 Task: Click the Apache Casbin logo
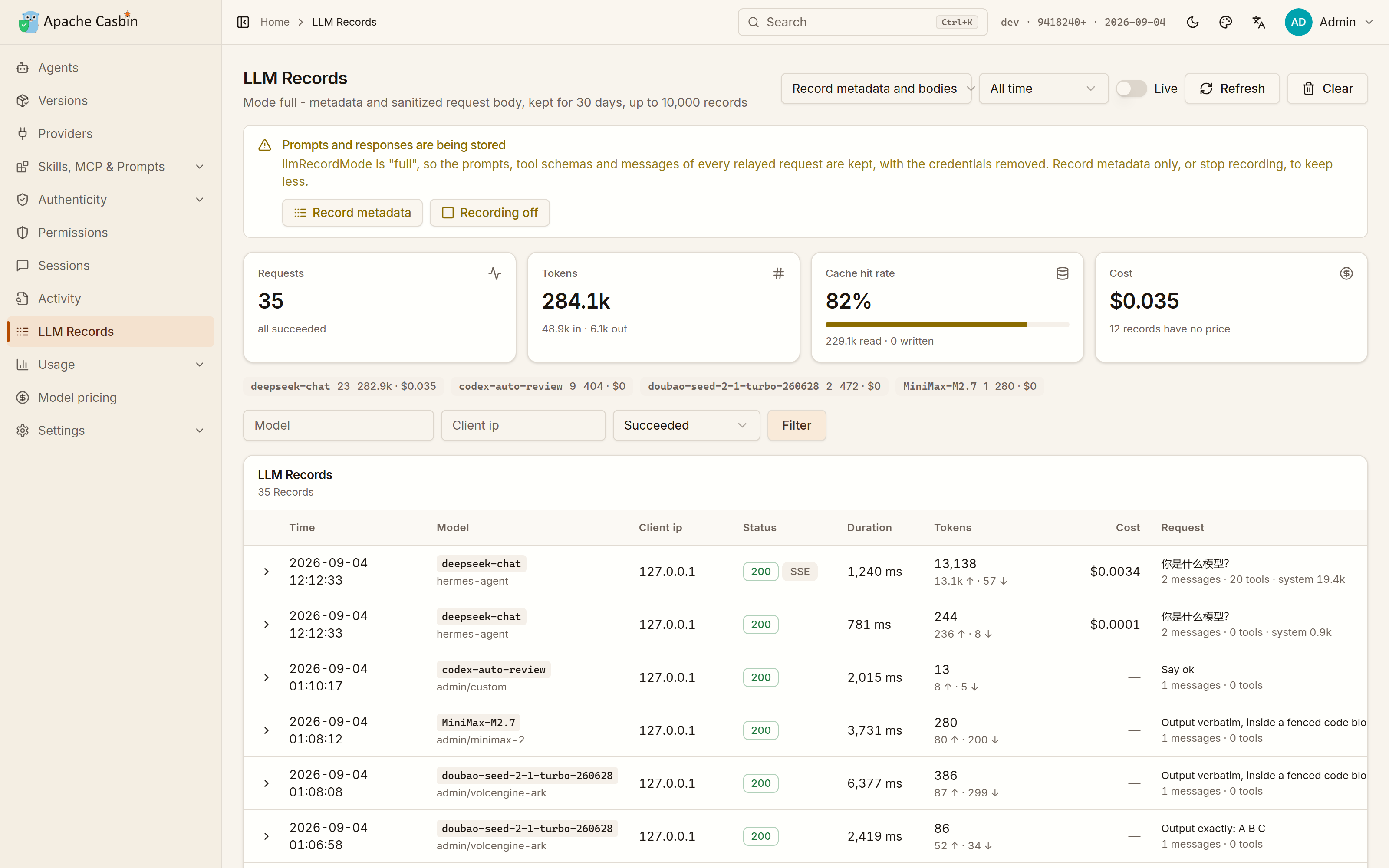78,22
